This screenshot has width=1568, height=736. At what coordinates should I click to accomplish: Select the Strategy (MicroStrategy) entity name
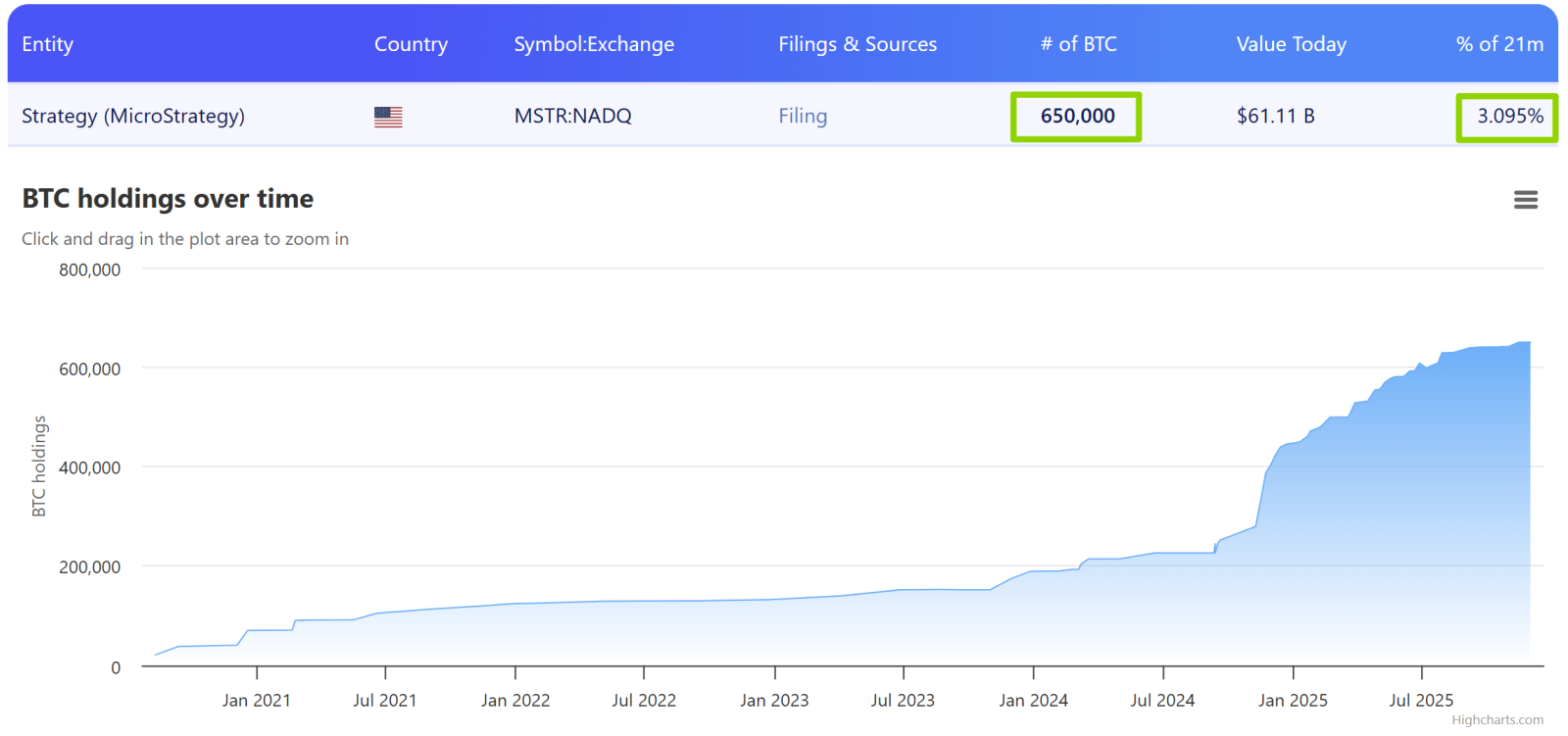click(x=133, y=116)
